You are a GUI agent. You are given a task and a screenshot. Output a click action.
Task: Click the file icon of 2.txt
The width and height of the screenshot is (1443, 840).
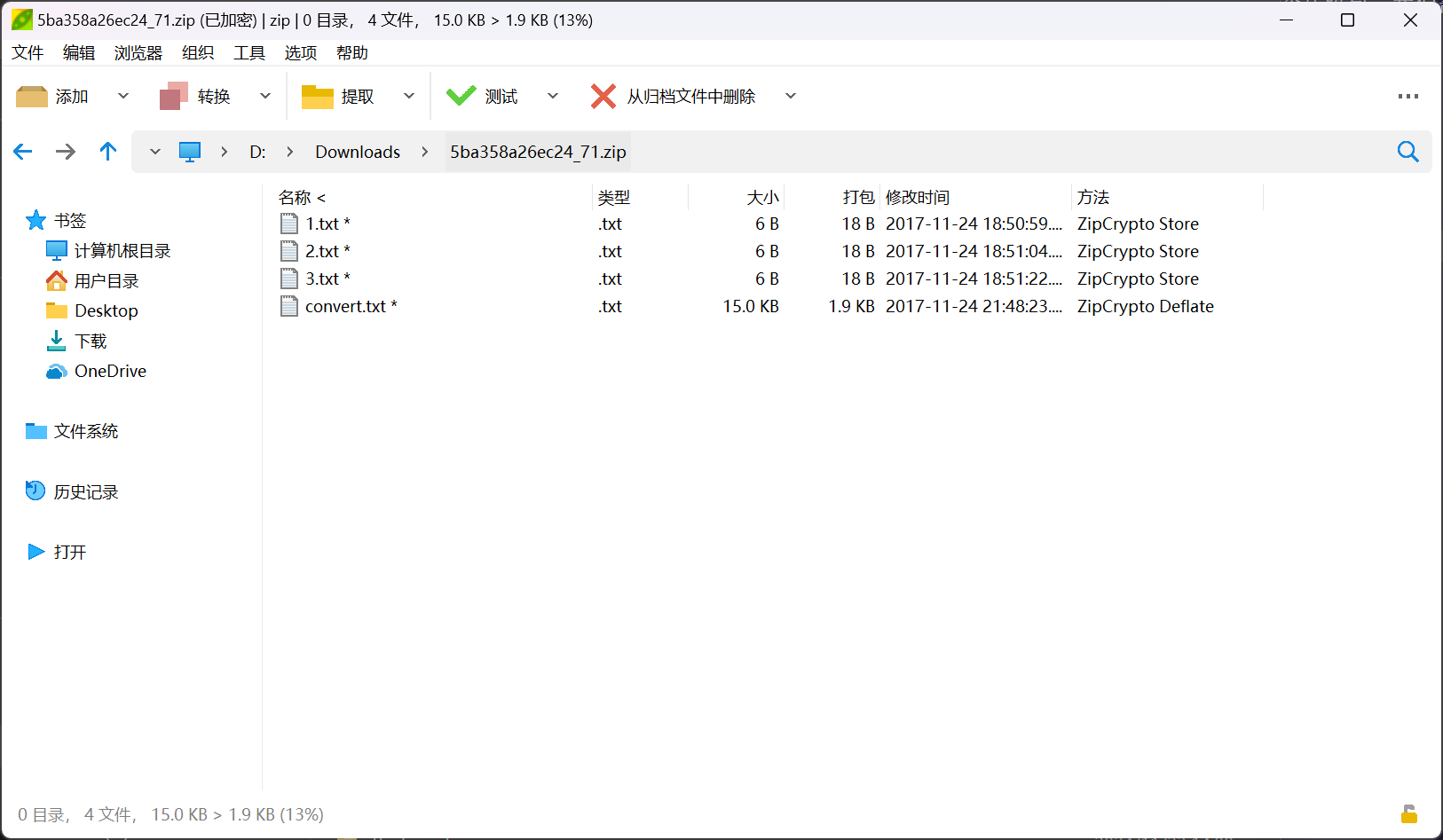click(289, 251)
